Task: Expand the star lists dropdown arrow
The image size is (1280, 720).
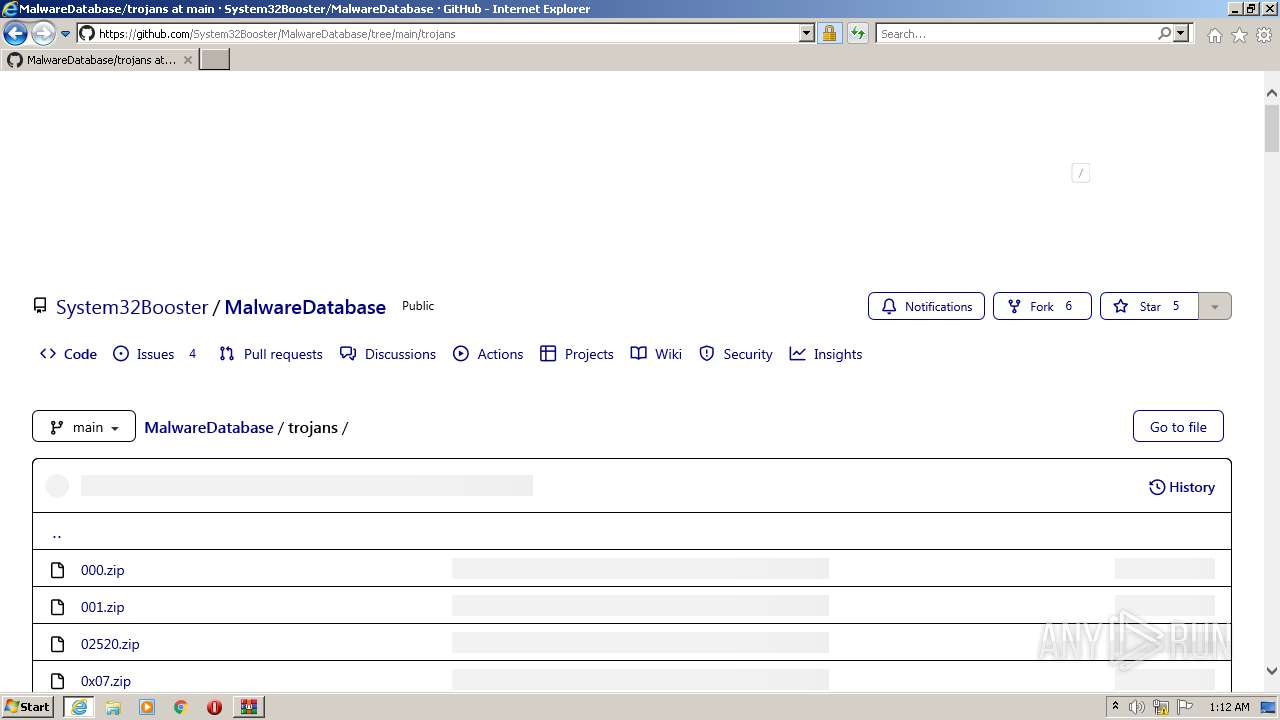Action: (x=1215, y=306)
